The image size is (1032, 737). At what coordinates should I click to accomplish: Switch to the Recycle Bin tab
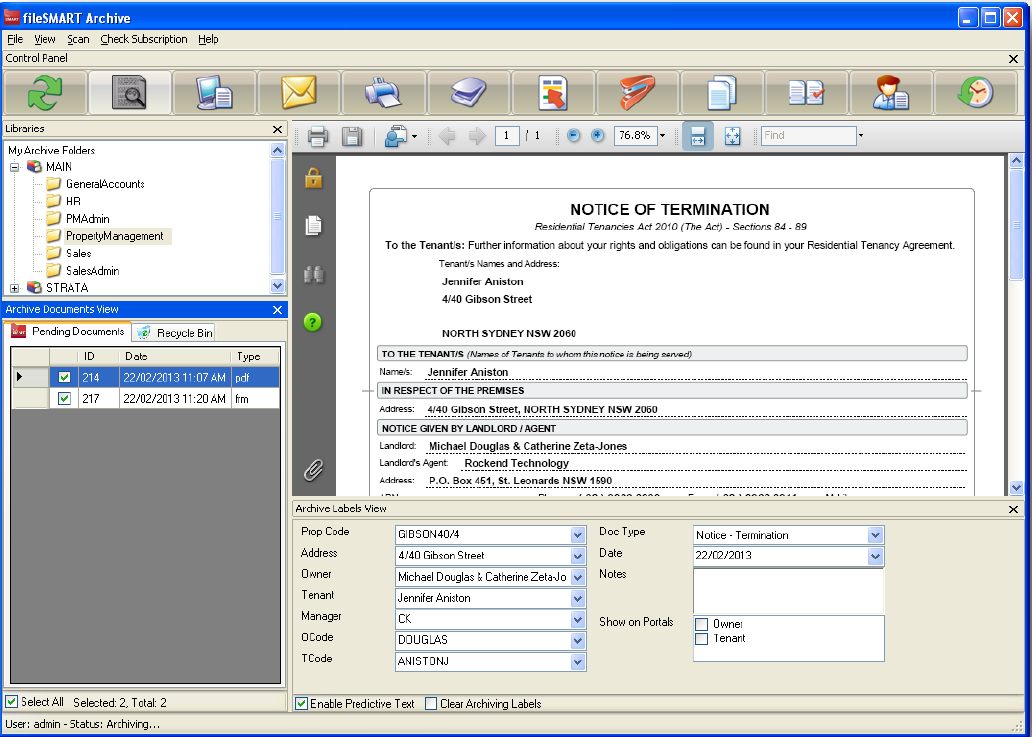[x=175, y=333]
